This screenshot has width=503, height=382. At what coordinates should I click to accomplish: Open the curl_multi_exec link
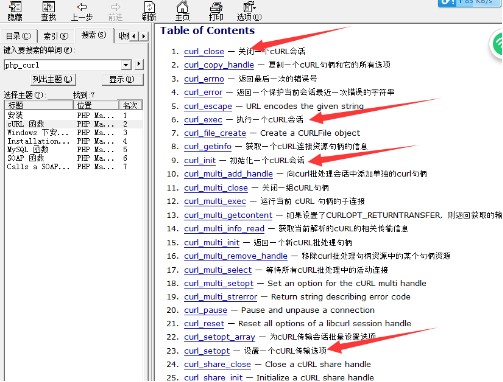(x=215, y=201)
